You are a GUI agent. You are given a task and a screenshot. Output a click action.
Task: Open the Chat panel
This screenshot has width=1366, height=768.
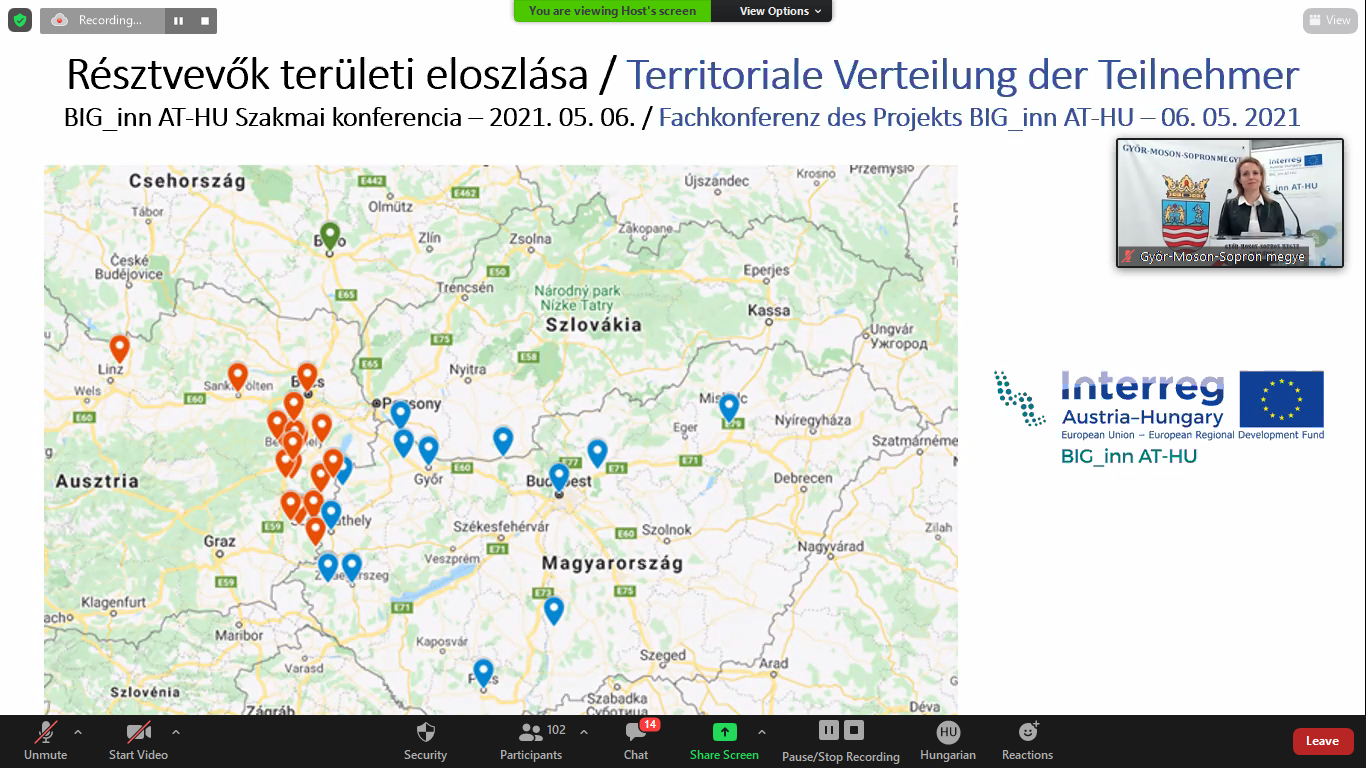637,741
